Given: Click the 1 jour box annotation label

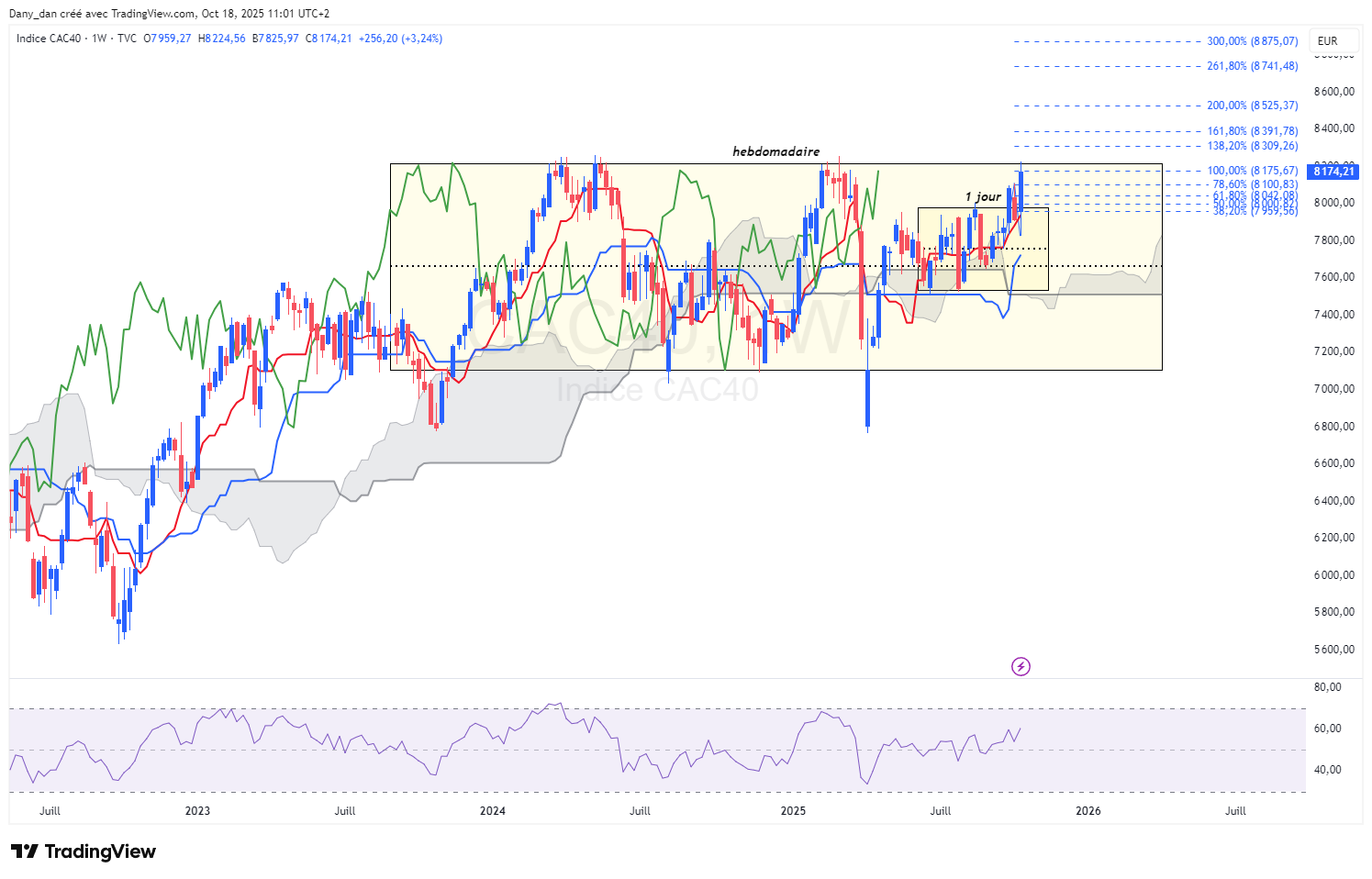Looking at the screenshot, I should coord(983,196).
